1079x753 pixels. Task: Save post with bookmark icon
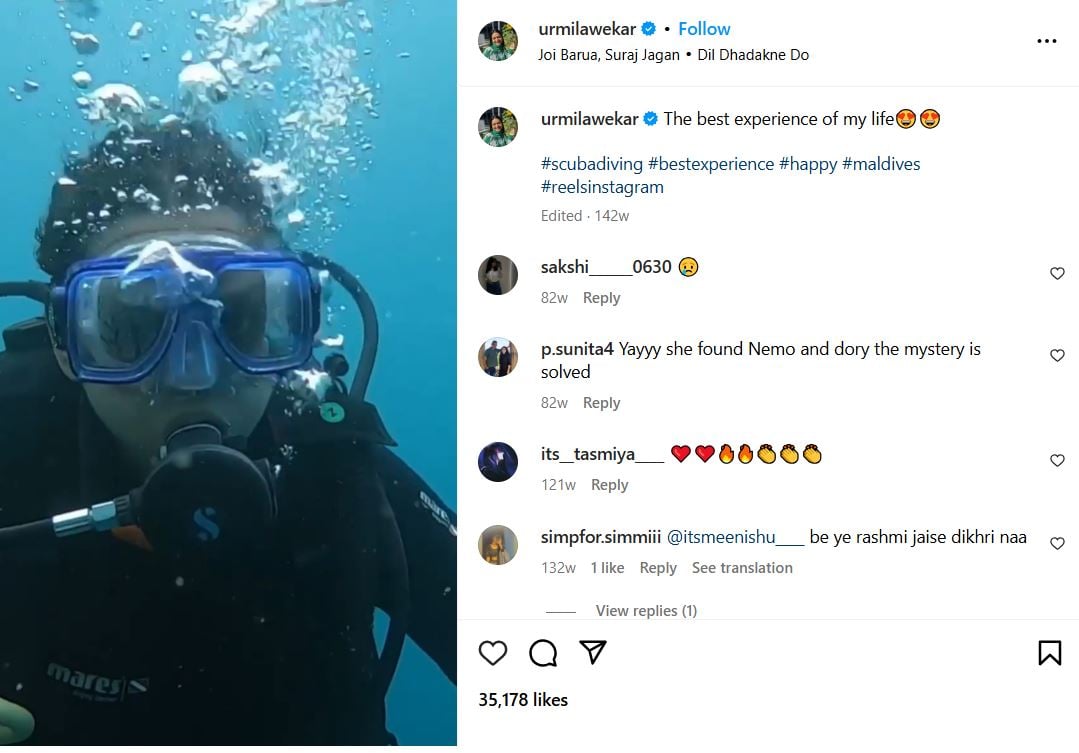(x=1049, y=653)
